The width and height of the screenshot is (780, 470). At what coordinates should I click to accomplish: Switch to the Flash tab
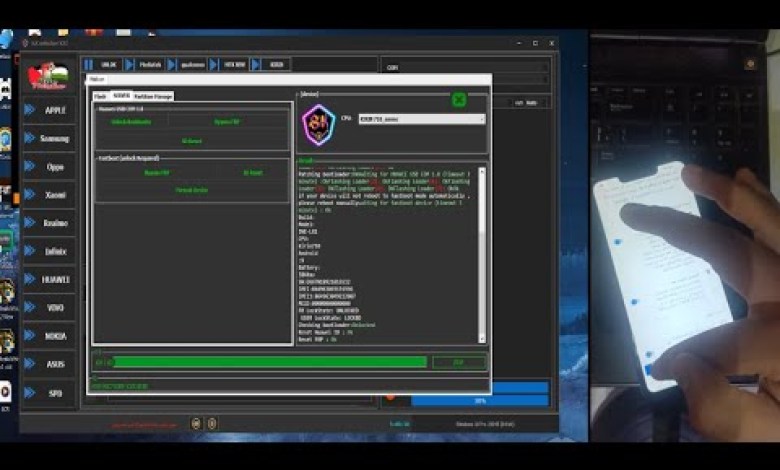[100, 96]
